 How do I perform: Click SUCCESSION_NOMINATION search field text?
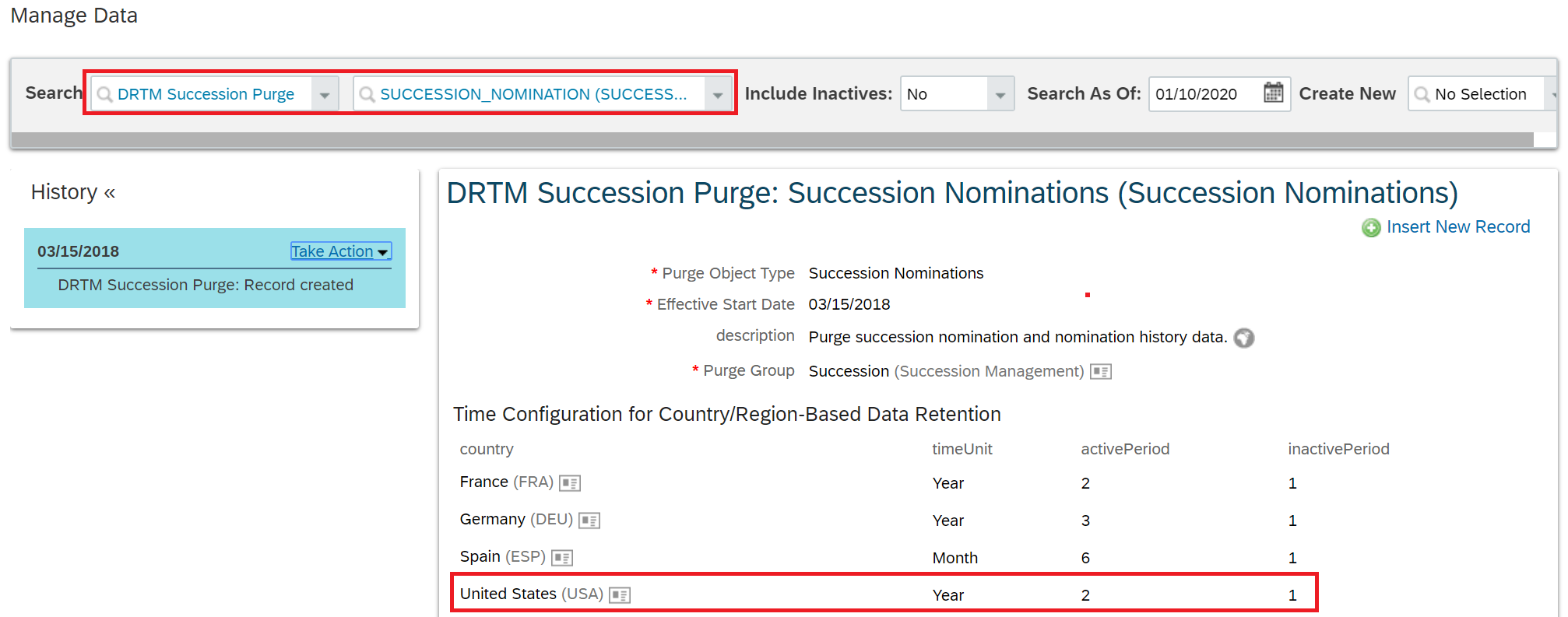(x=533, y=94)
